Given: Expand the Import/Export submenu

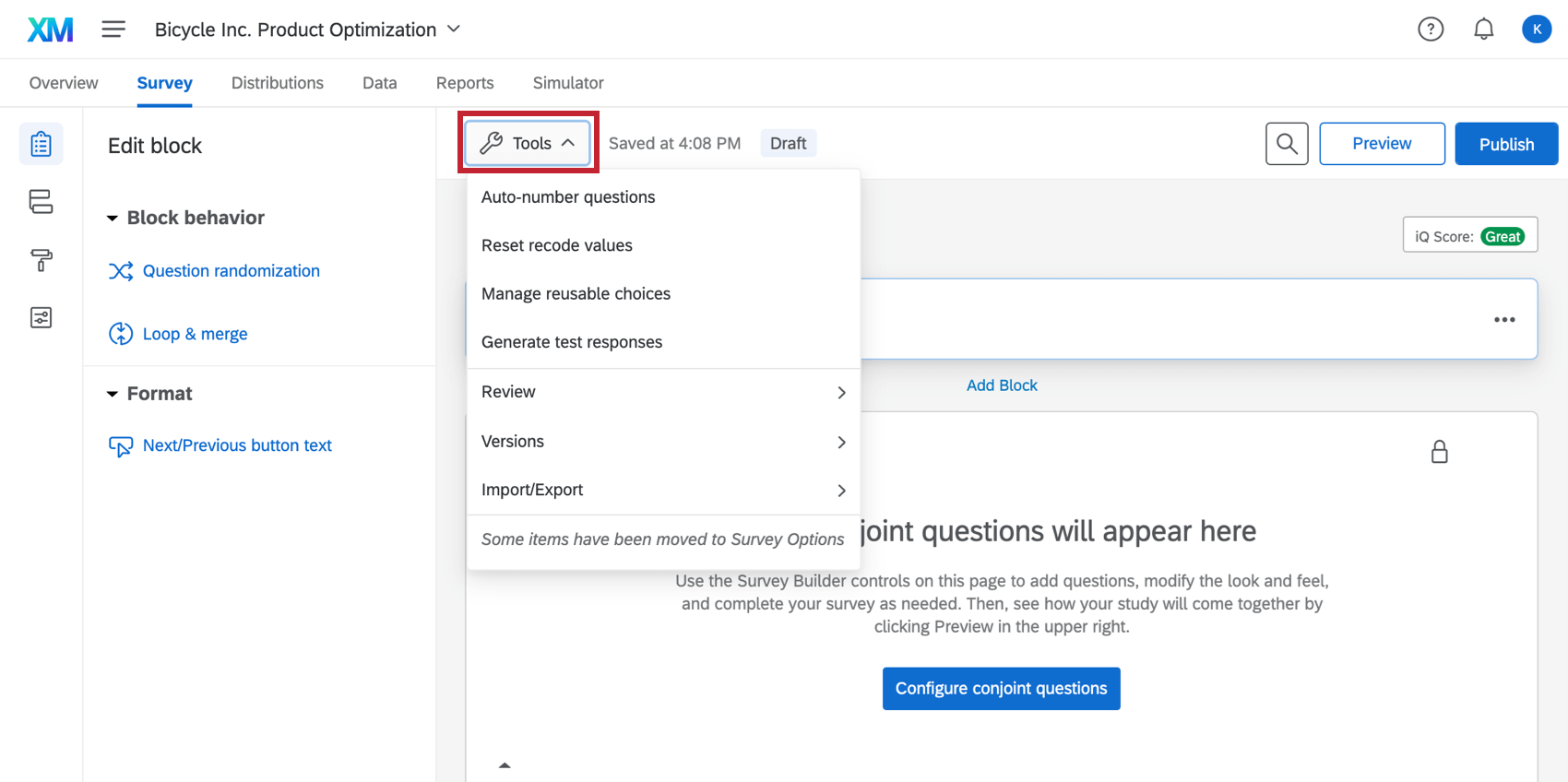Looking at the screenshot, I should coord(663,490).
